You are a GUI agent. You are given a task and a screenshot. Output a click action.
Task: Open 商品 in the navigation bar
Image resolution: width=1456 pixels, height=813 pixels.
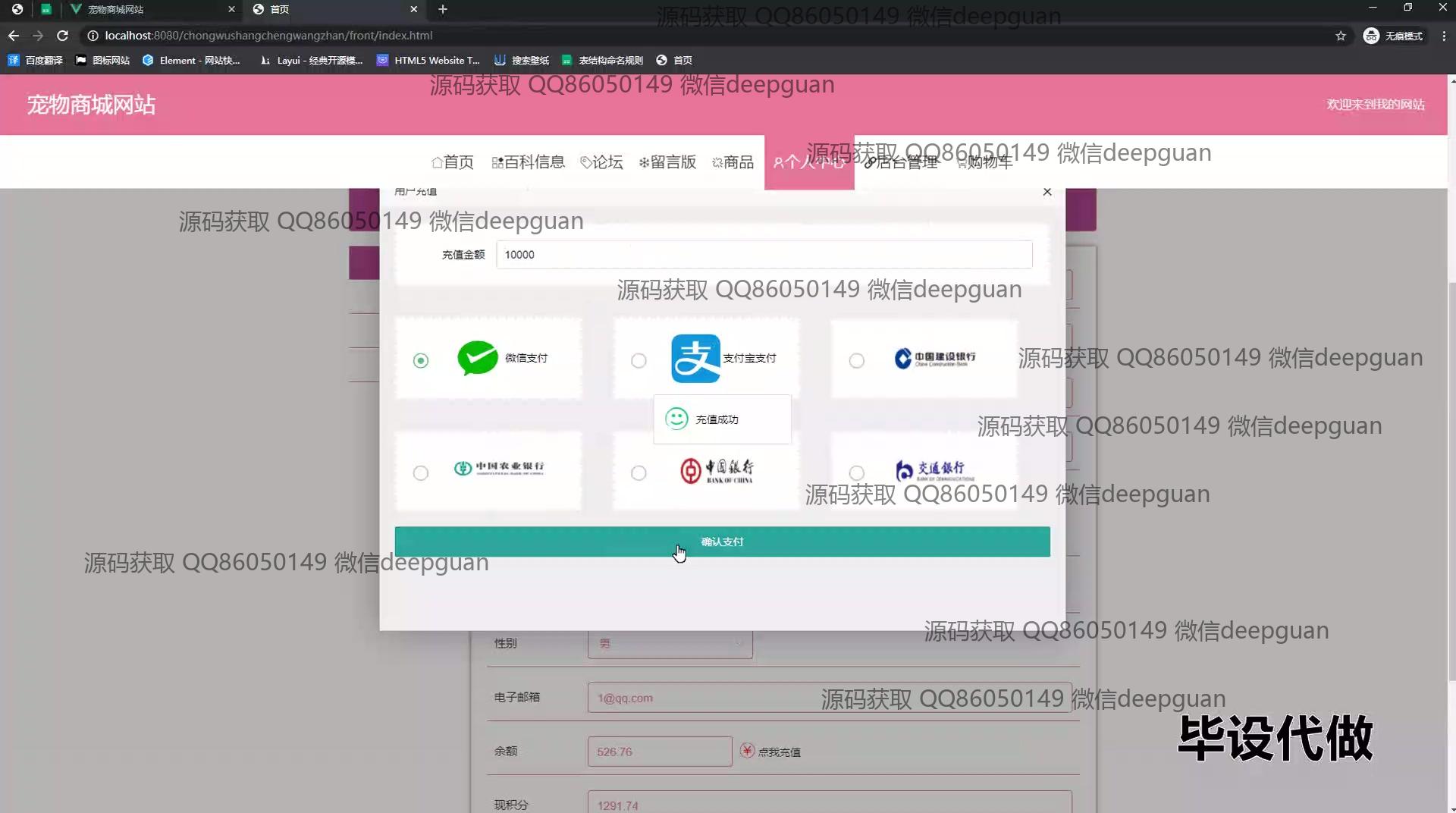(733, 162)
